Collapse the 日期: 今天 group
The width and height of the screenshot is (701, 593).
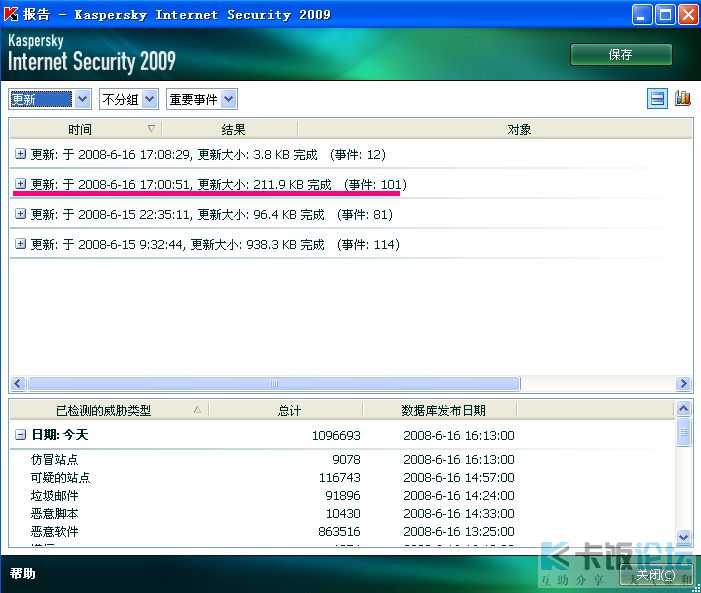[x=20, y=434]
